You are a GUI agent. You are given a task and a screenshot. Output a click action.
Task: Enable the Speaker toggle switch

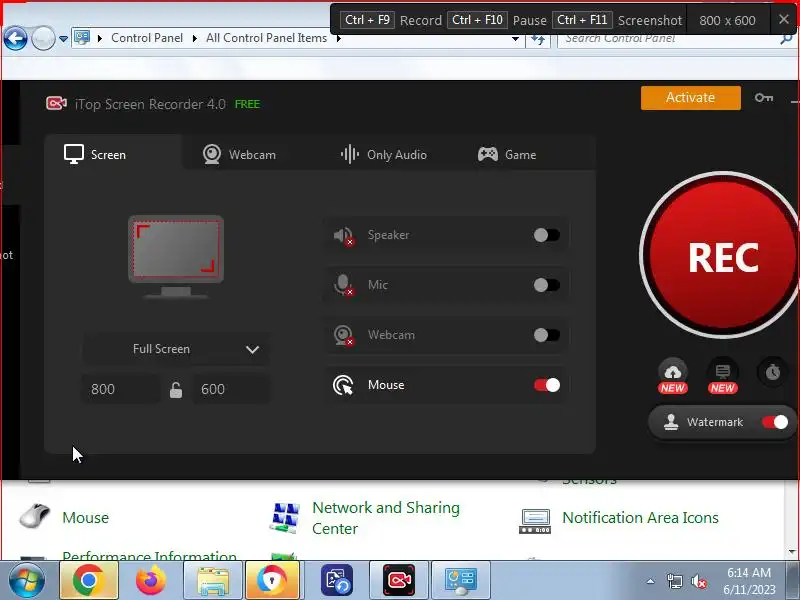tap(546, 235)
